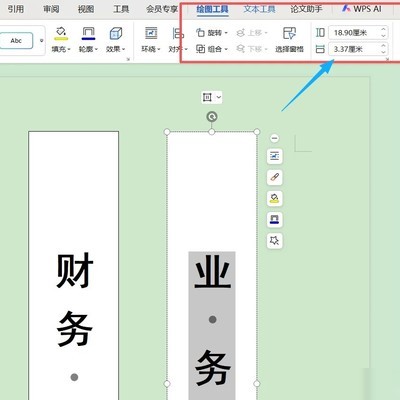This screenshot has width=400, height=400.
Task: Expand the layout options chevron above textbox
Action: click(219, 97)
